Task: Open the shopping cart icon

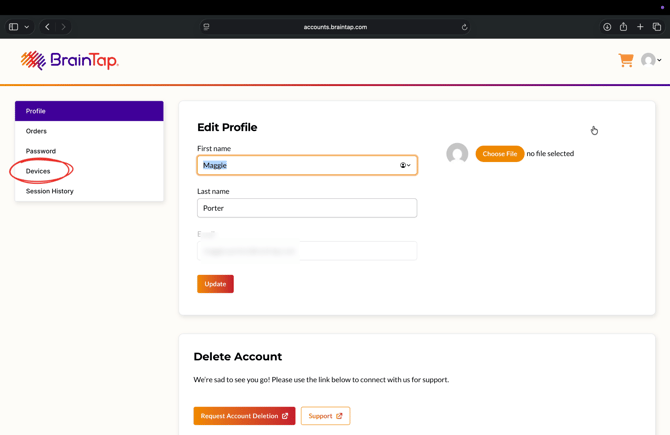Action: point(626,60)
